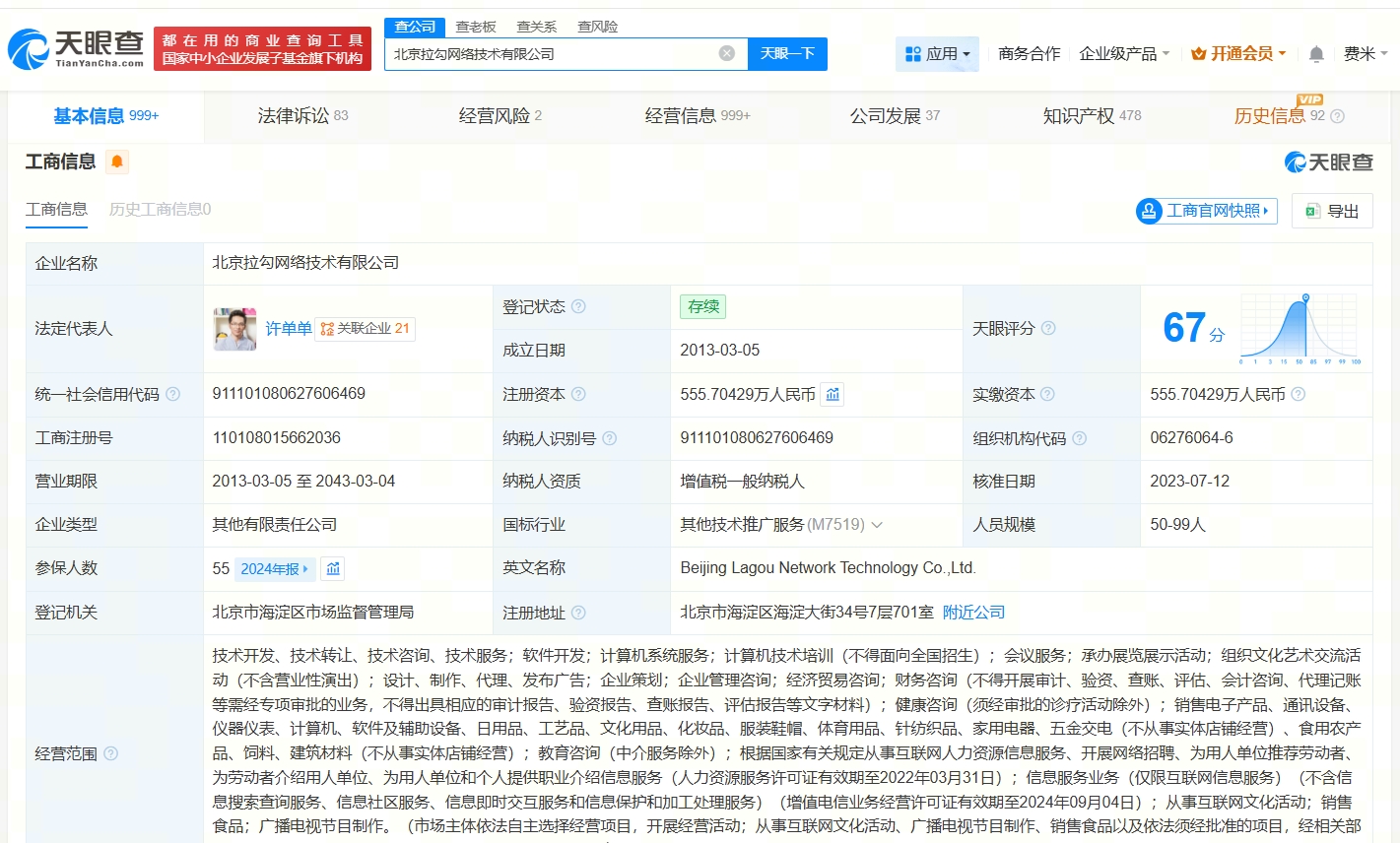The height and width of the screenshot is (843, 1400).
Task: Click help icon next to 注册资本
Action: tap(578, 394)
